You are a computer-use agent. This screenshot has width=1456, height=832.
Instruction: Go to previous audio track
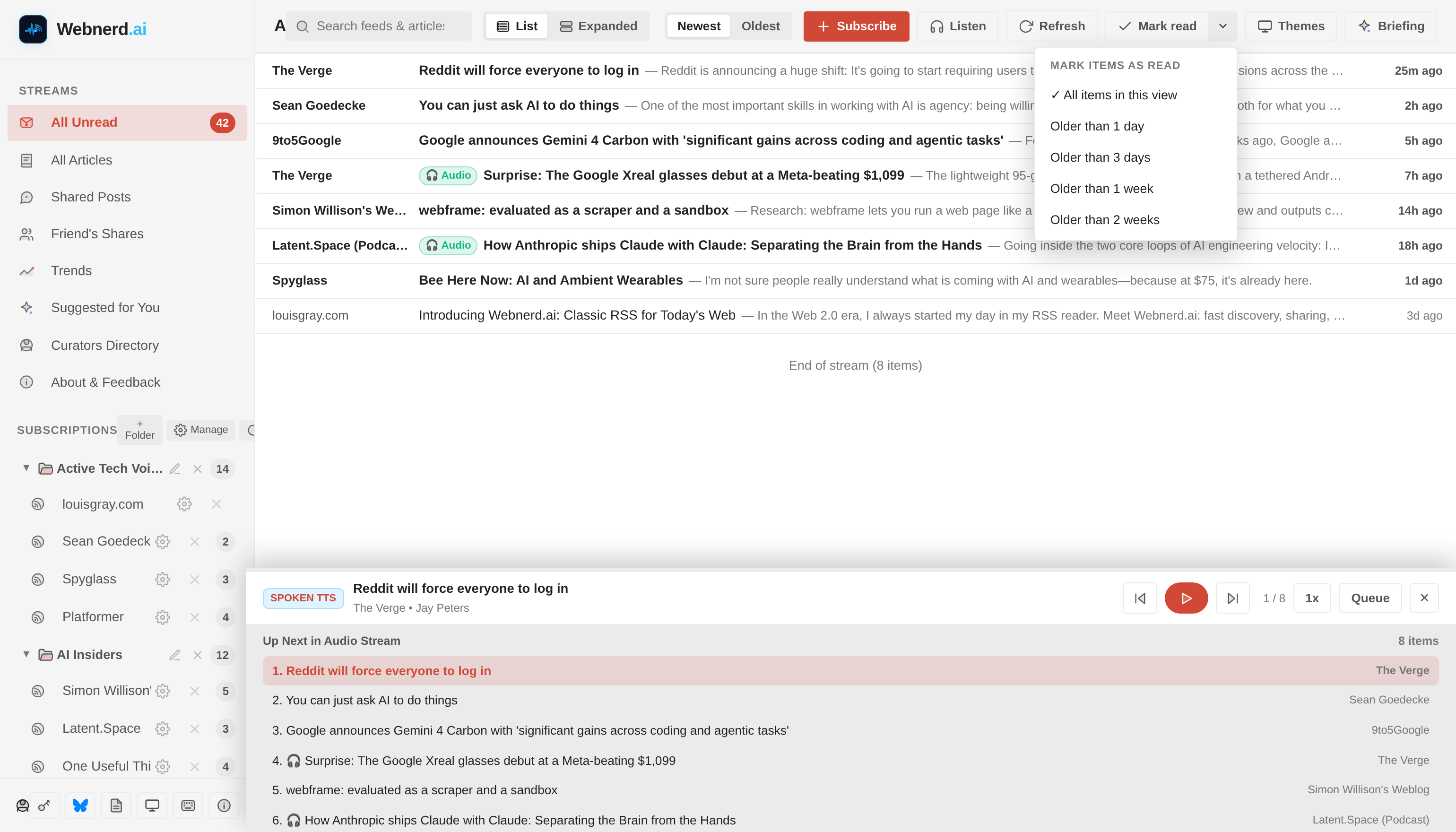click(1139, 598)
